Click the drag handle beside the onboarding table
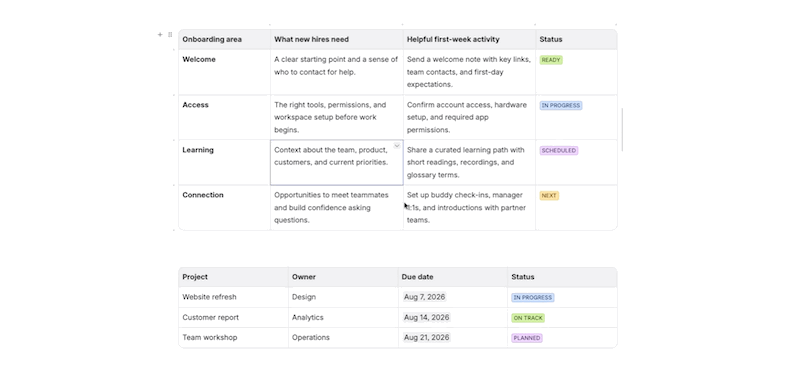Screen dimensions: 800x380 (x=170, y=35)
